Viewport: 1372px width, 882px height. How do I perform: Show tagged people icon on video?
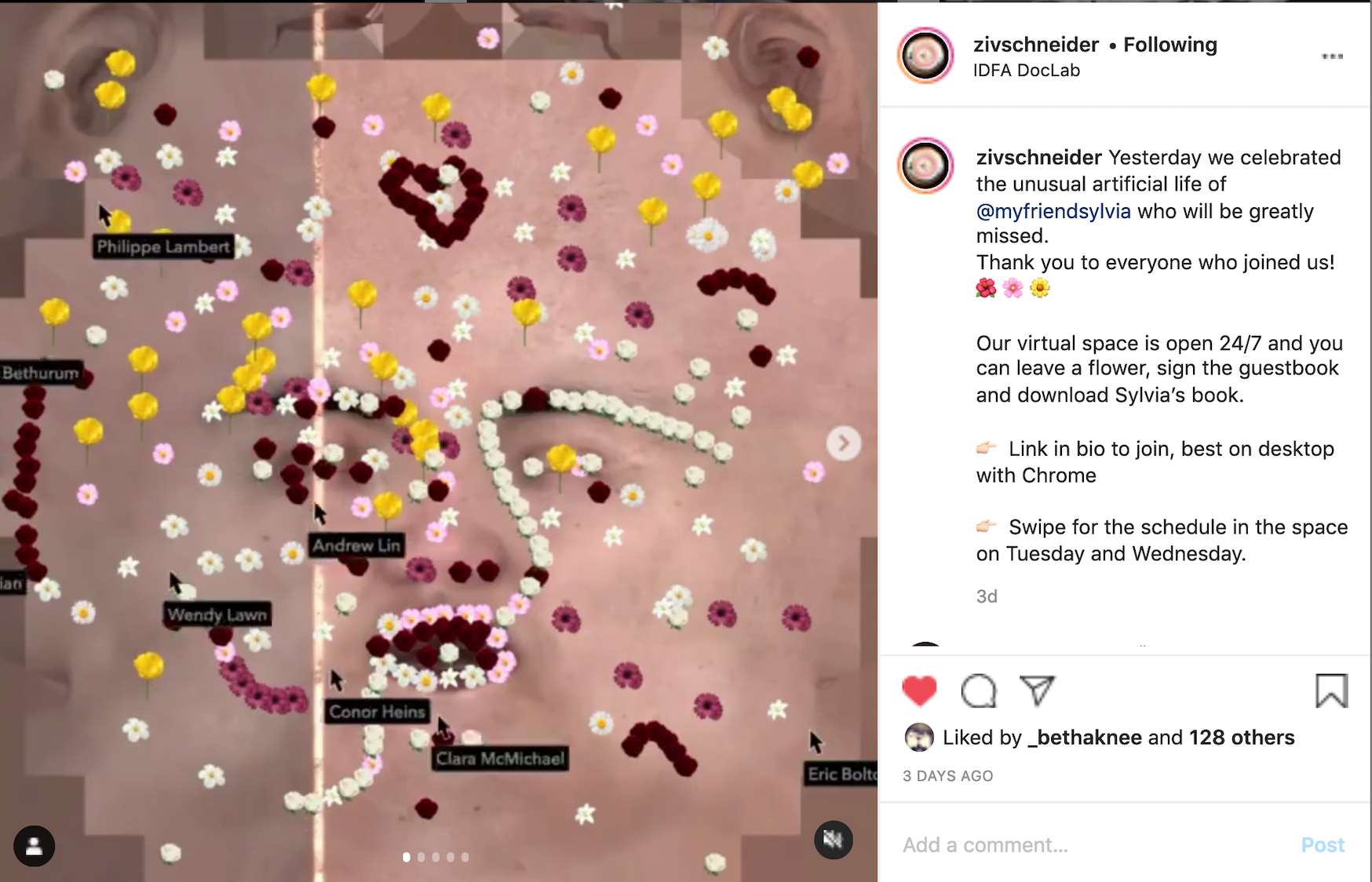35,846
